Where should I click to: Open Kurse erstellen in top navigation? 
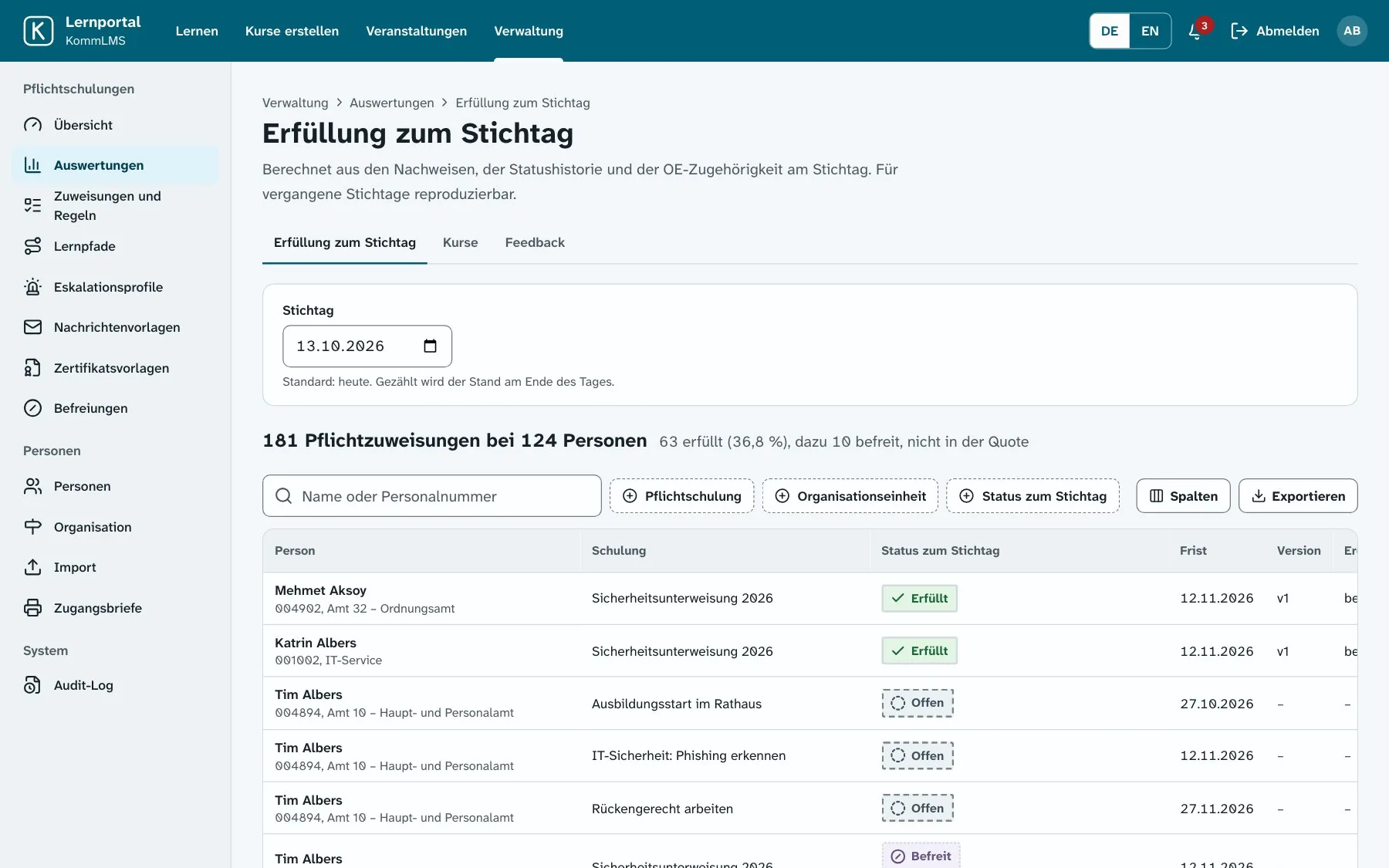[x=292, y=31]
